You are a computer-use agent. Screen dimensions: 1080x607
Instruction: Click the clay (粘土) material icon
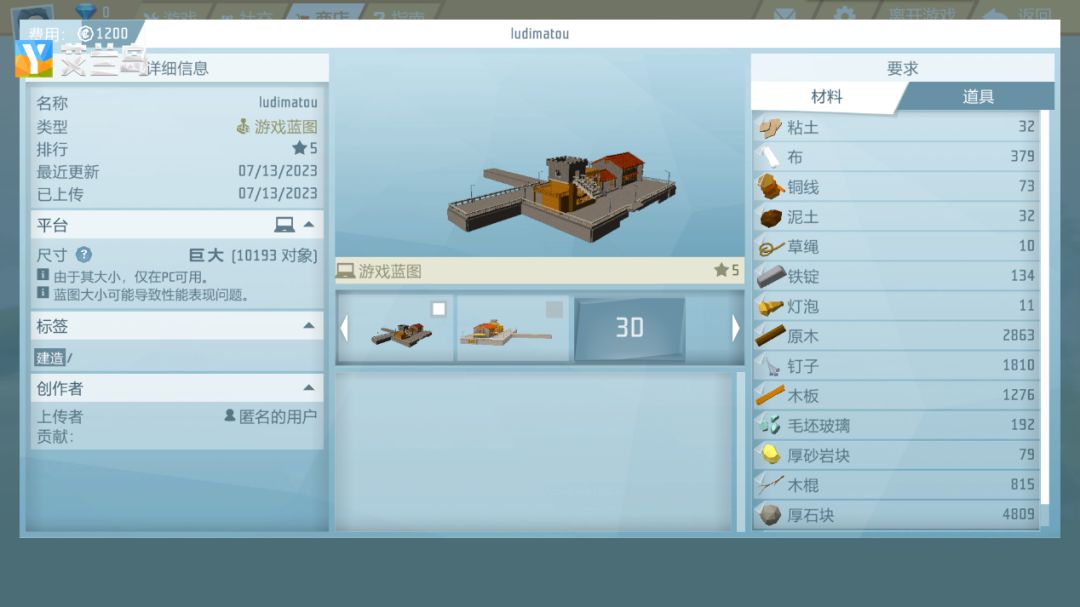(770, 127)
